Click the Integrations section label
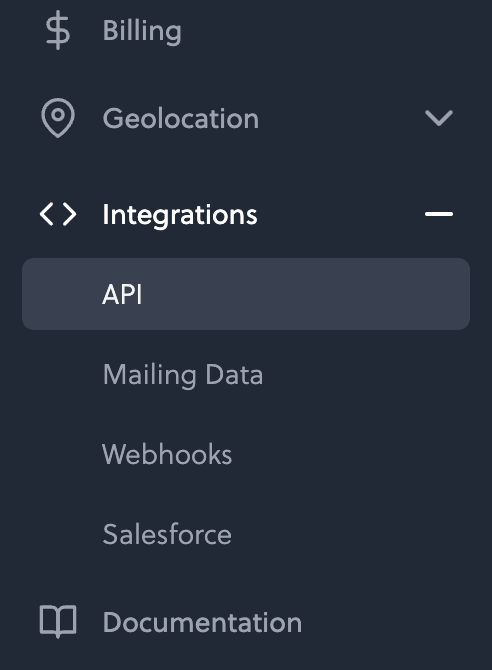This screenshot has height=670, width=492. click(180, 215)
